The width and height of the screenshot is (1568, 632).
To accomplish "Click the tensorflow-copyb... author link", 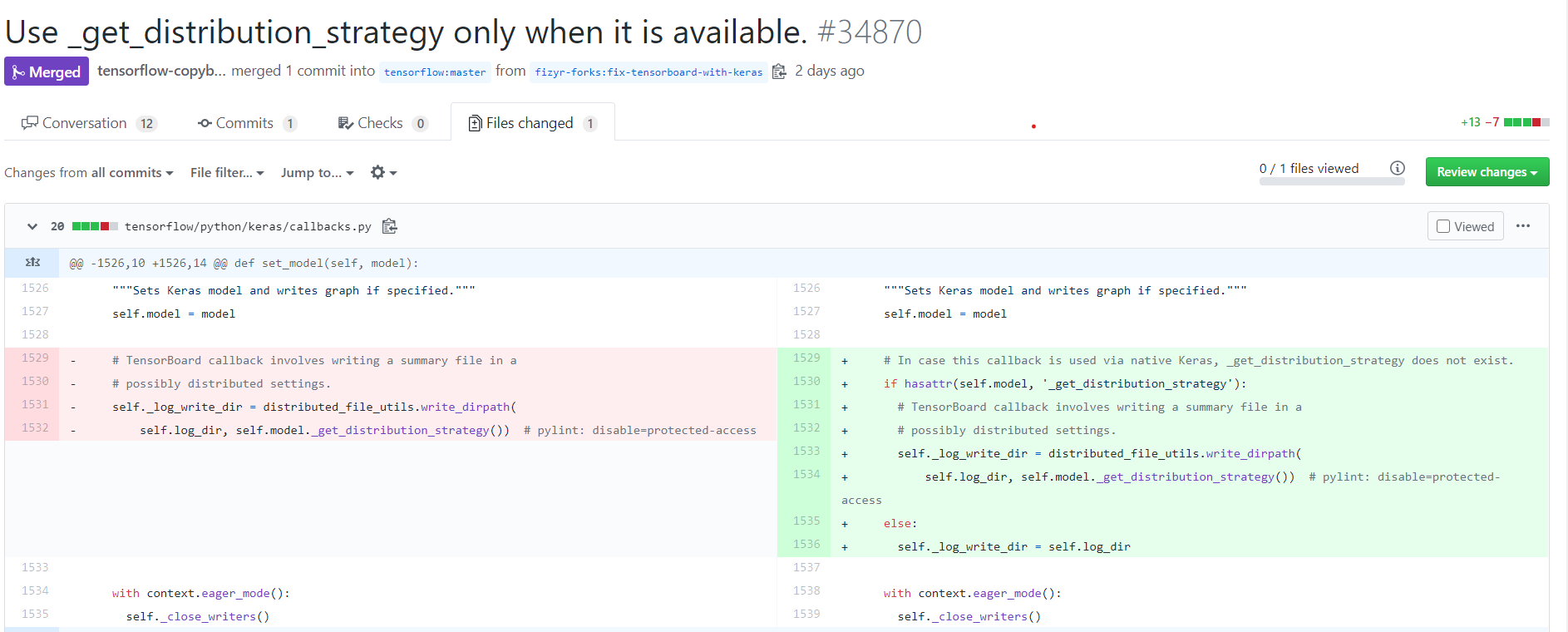I will click(161, 71).
